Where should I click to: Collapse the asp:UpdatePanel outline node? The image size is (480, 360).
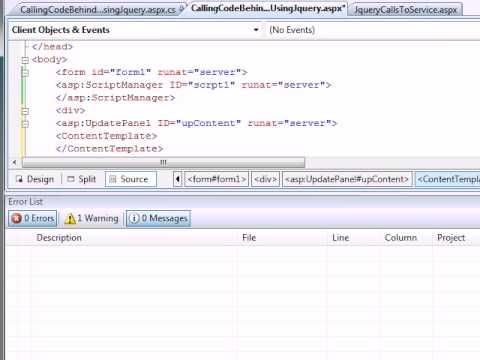25,124
